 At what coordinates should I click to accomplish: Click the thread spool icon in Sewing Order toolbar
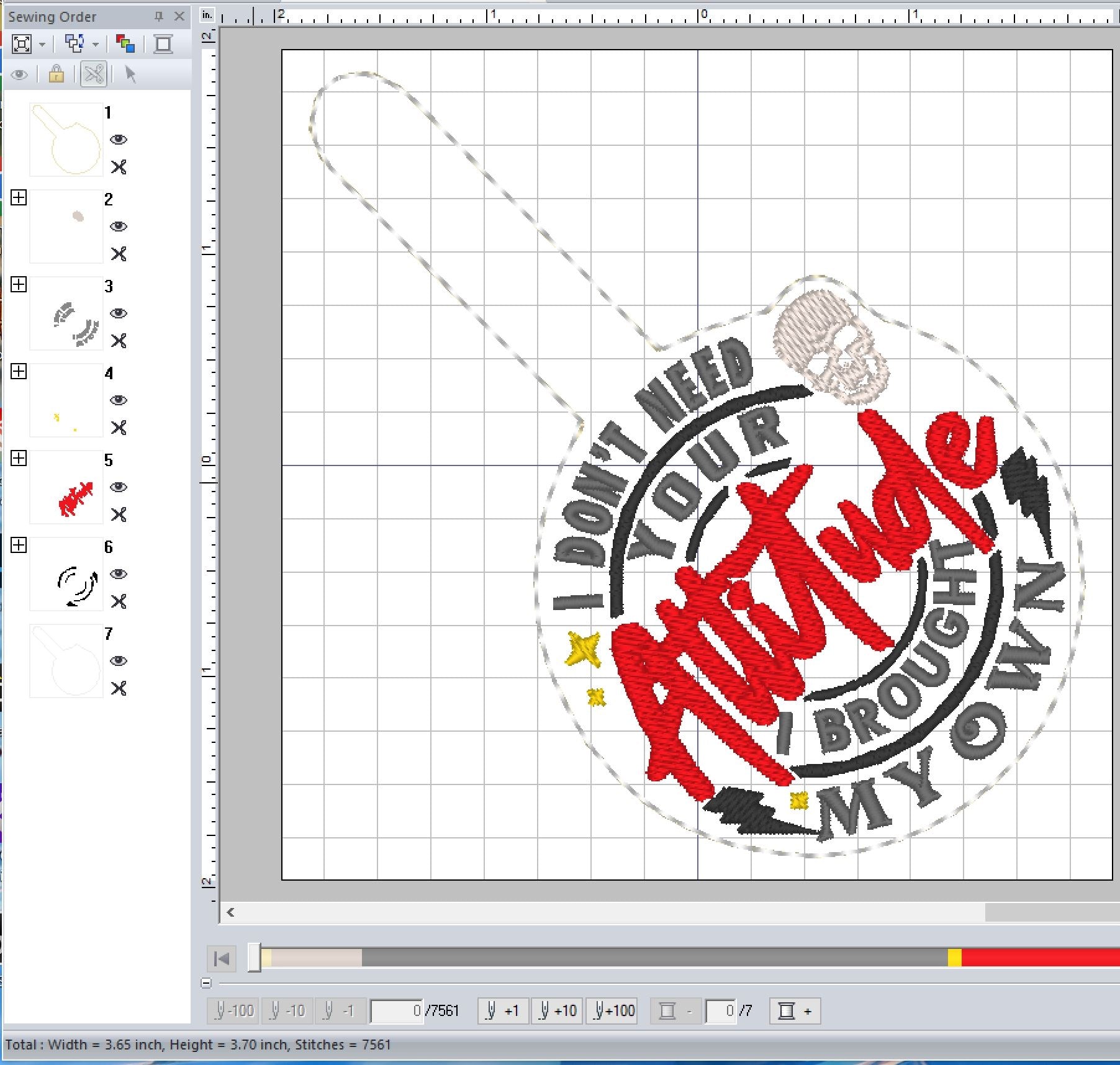click(163, 44)
